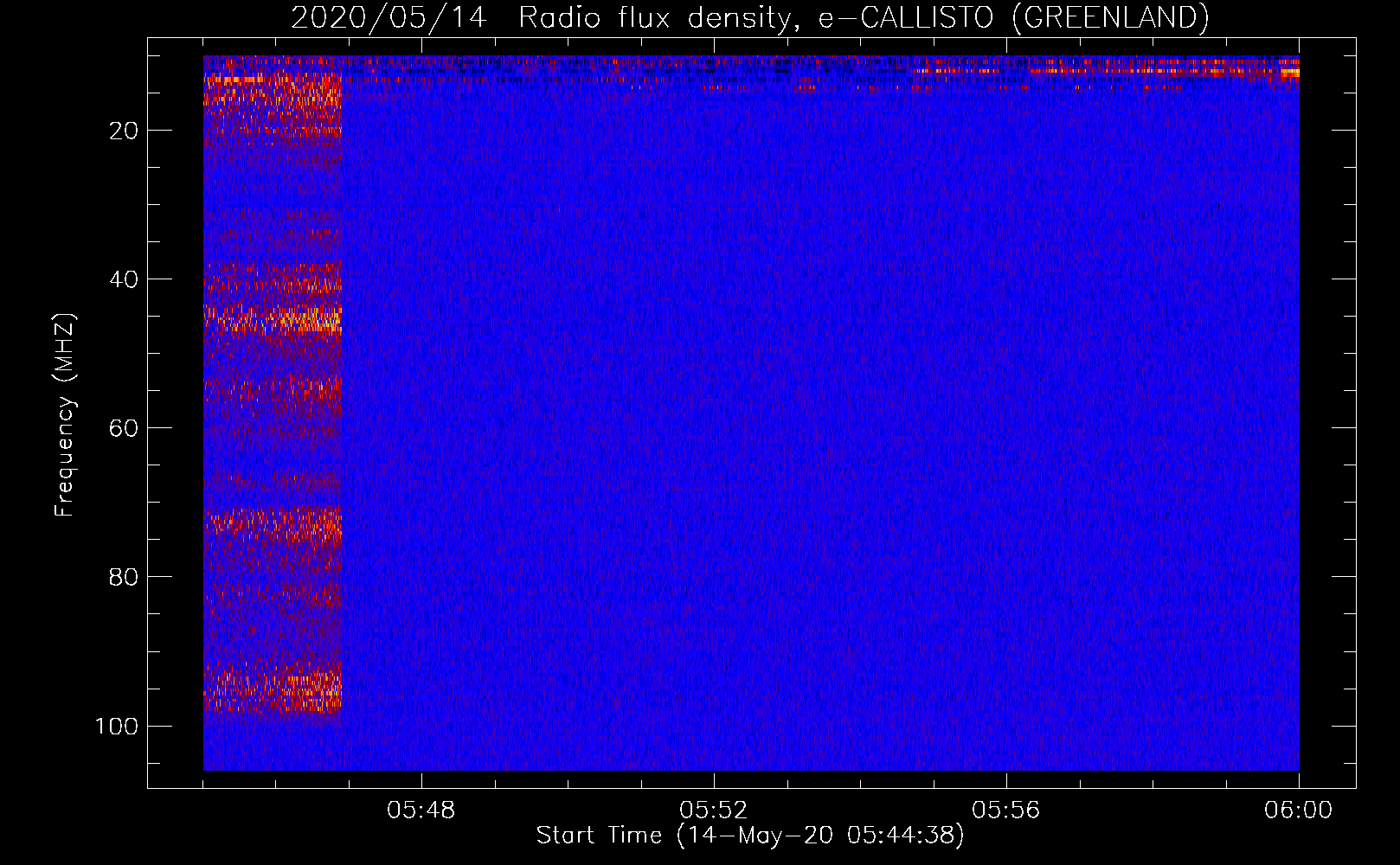Click the plot title 'Radio flux density, e-CALLISTO (GREENLAND)'
1400x865 pixels.
coord(864,18)
